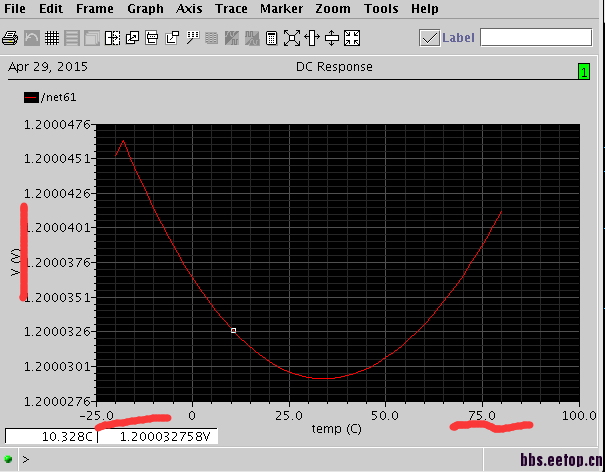Click the x-axis tick label -25.0
Screen dimensions: 605x472
pyautogui.click(x=96, y=416)
